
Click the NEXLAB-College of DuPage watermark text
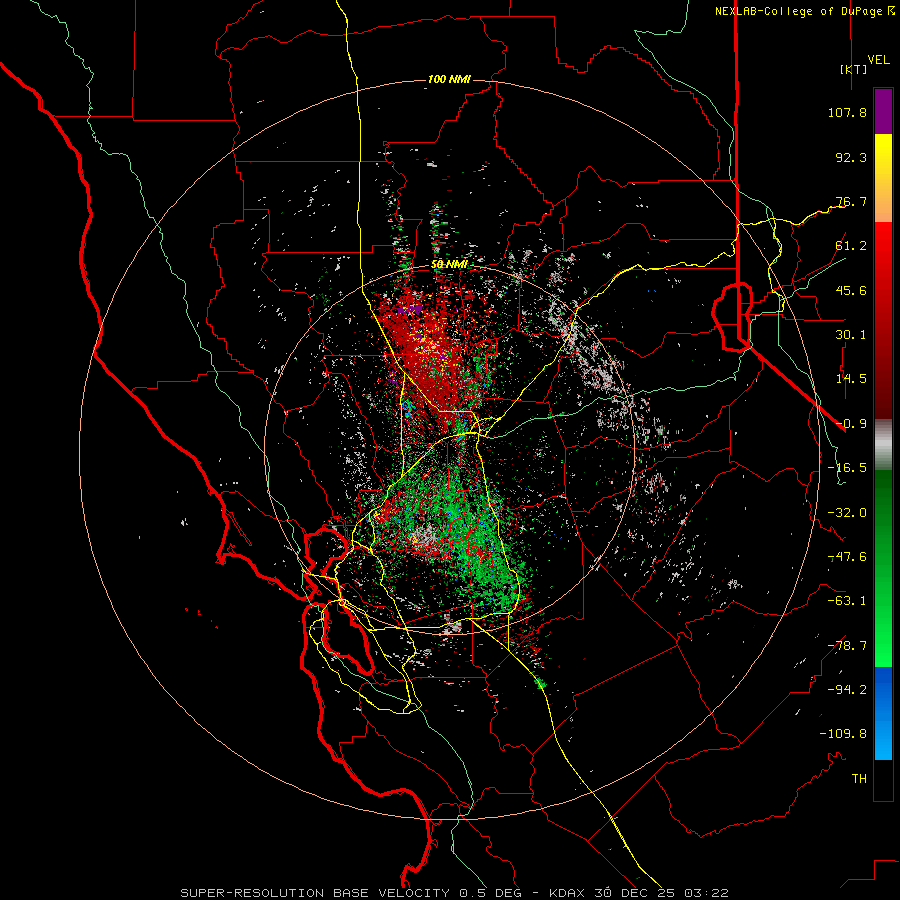(x=804, y=11)
